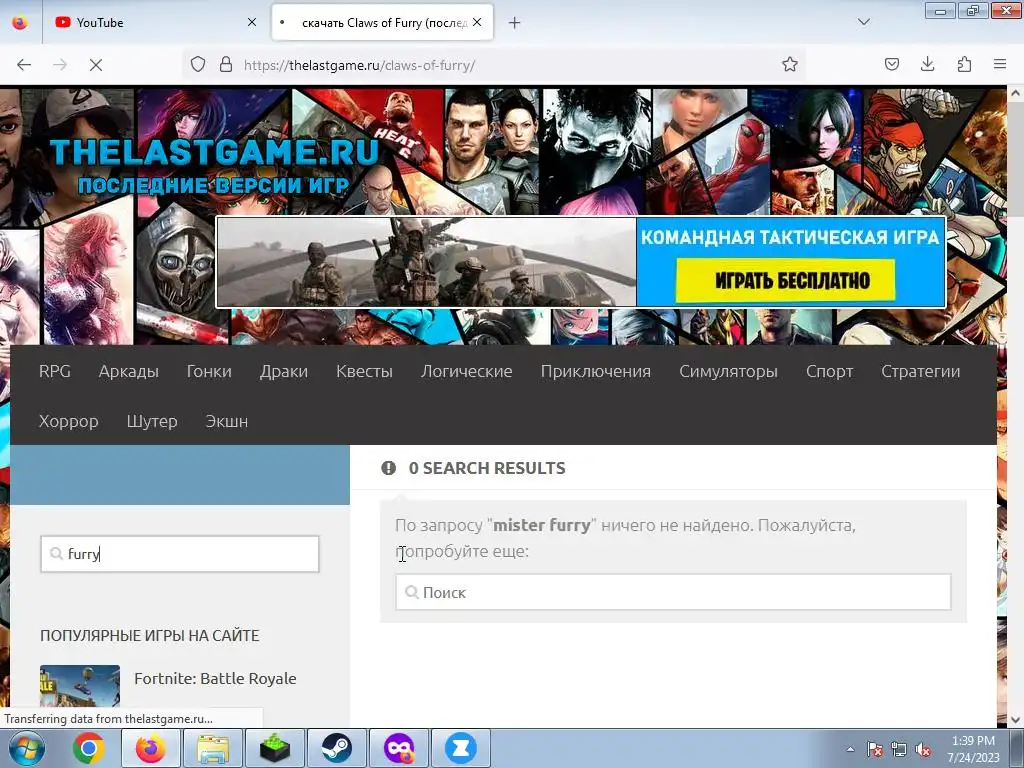Open the Приключения category
Image resolution: width=1024 pixels, height=768 pixels.
point(596,371)
